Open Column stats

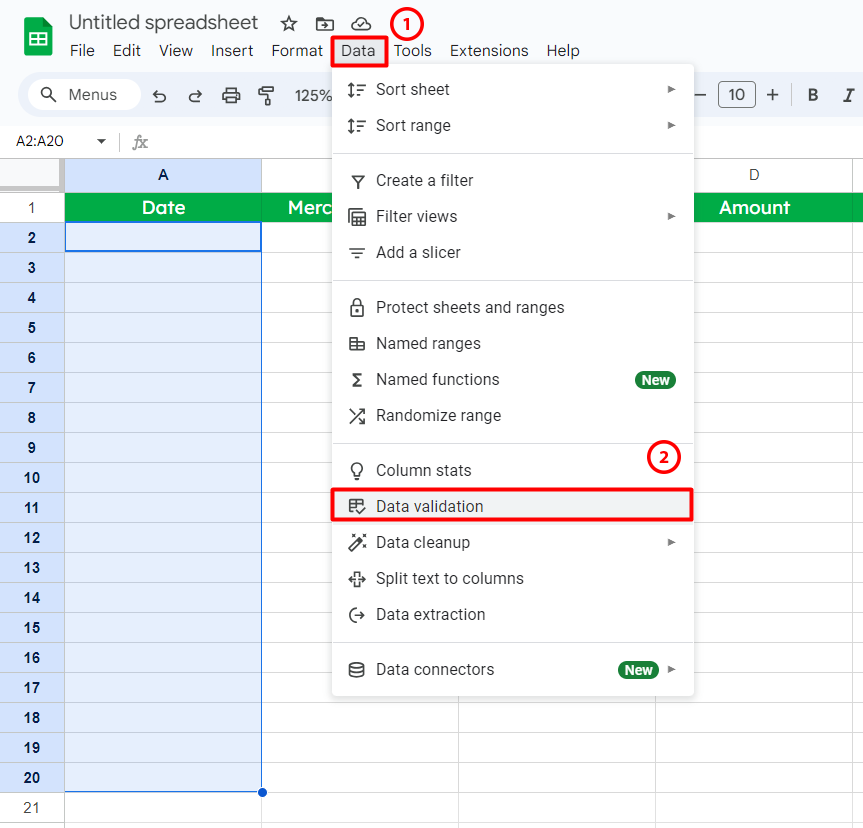(x=512, y=470)
